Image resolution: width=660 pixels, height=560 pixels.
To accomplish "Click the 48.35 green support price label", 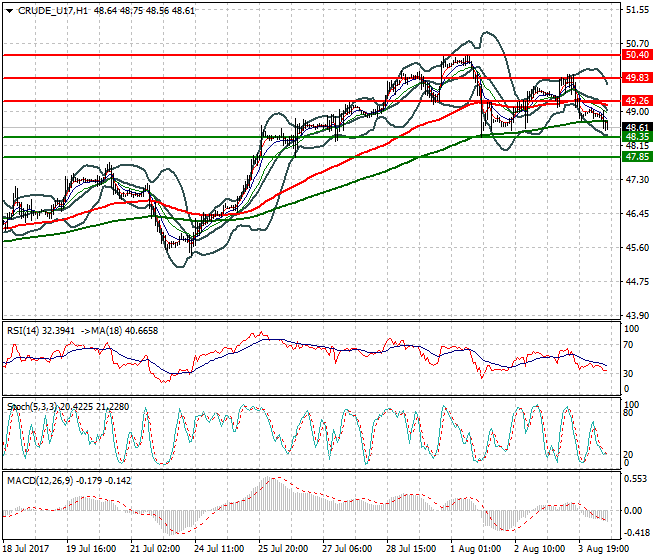I will (637, 137).
